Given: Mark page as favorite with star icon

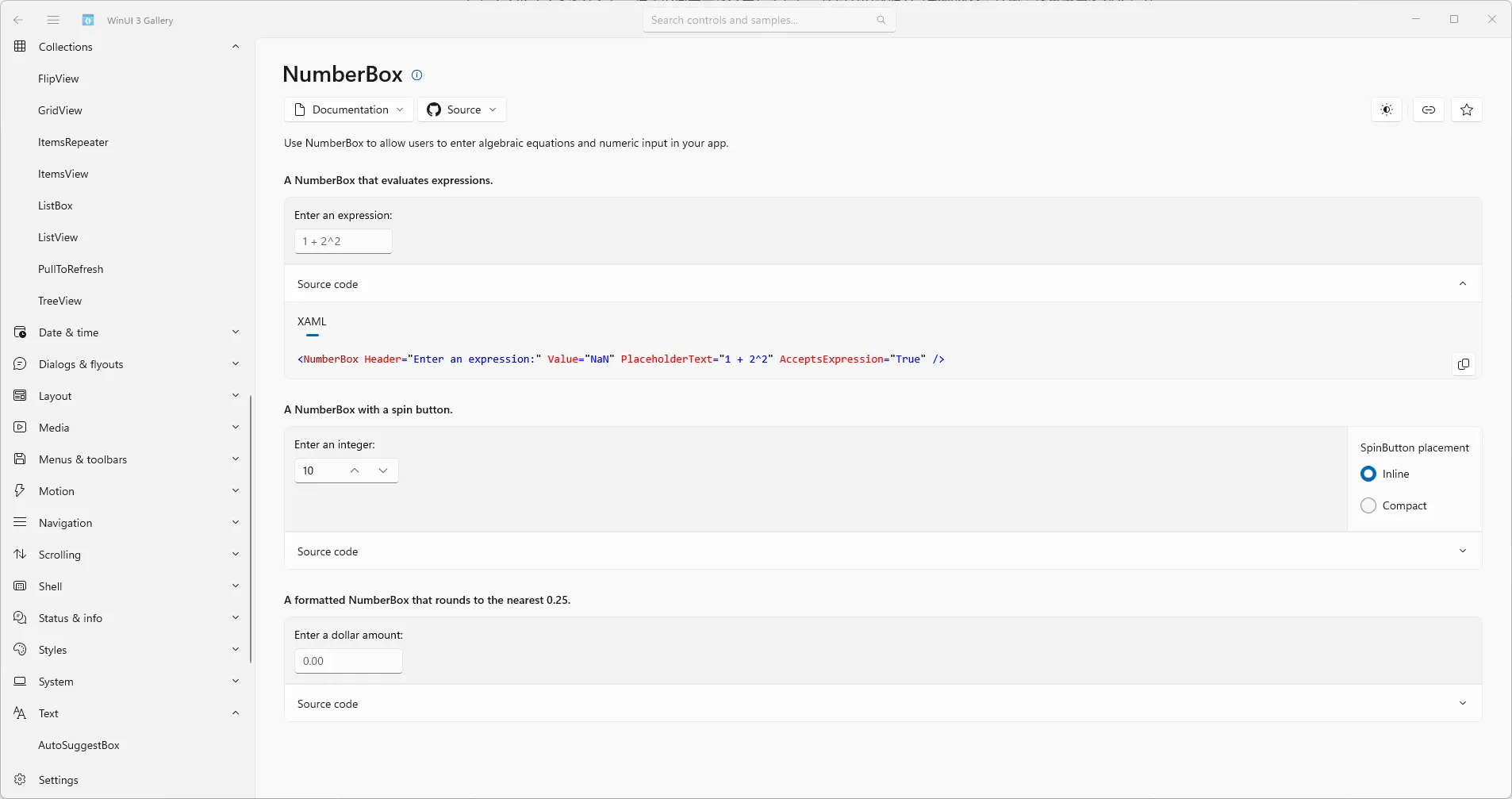Looking at the screenshot, I should coord(1467,109).
